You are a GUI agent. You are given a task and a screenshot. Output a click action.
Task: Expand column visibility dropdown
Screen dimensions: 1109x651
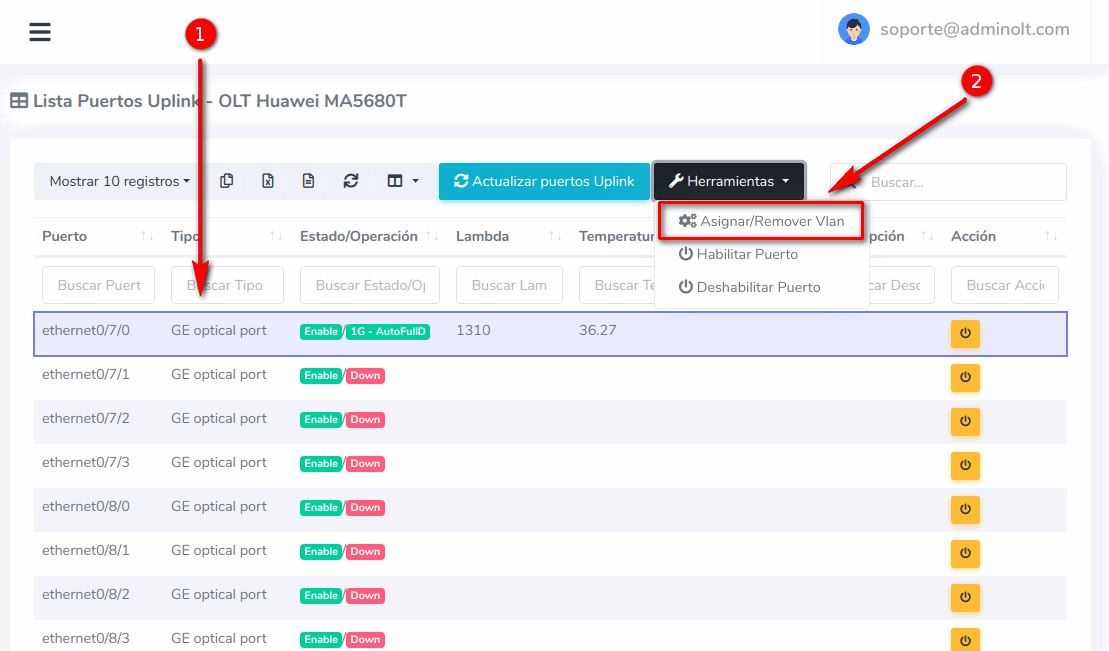[x=403, y=181]
